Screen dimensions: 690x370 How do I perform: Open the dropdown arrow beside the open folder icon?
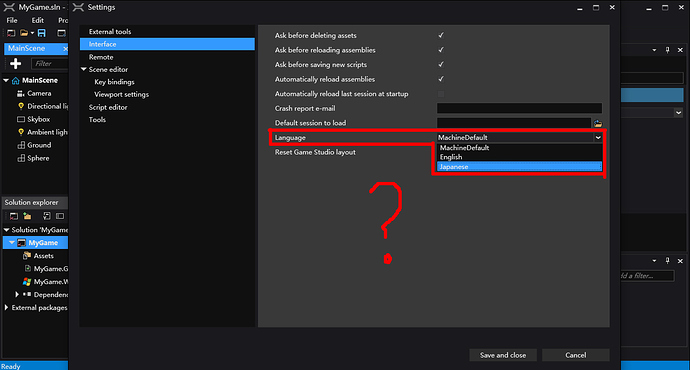[x=33, y=33]
